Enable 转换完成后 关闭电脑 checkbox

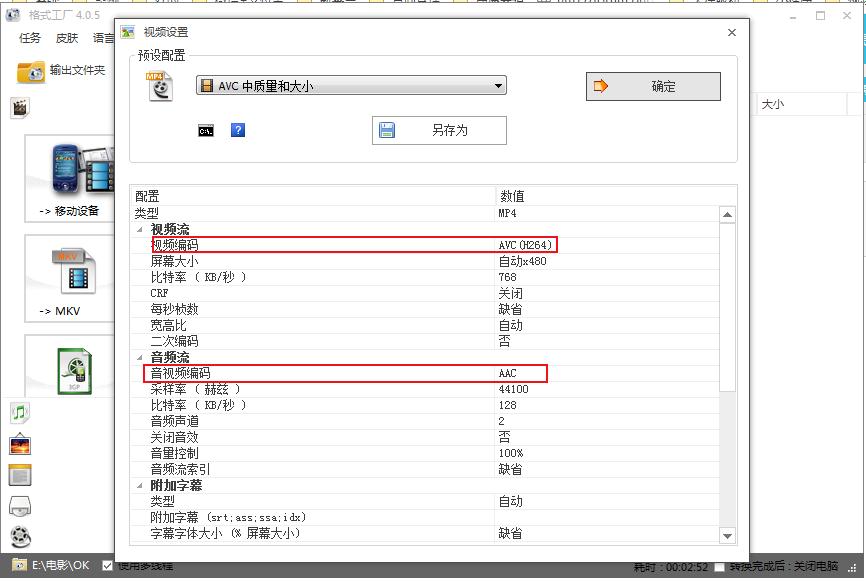tap(719, 567)
